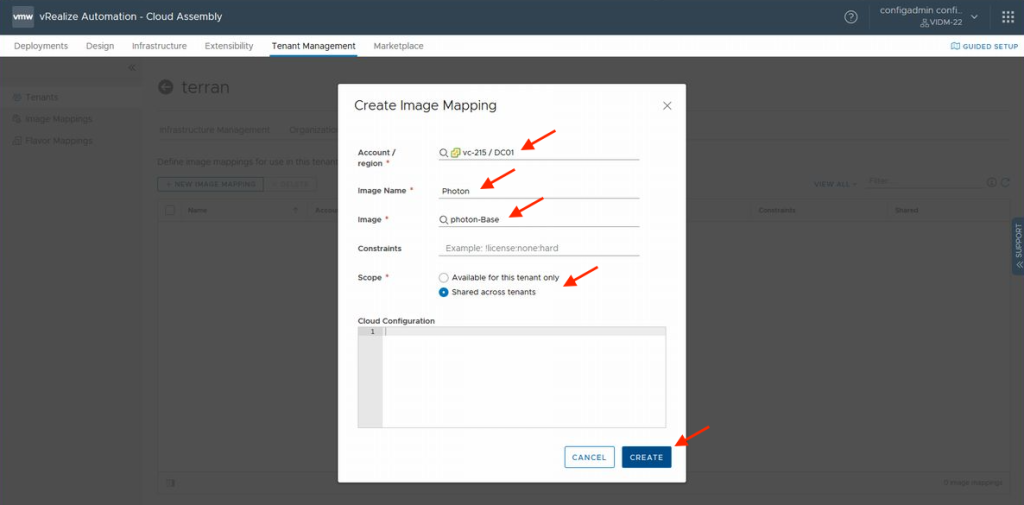
Task: Click the Shared column header
Action: (x=906, y=210)
